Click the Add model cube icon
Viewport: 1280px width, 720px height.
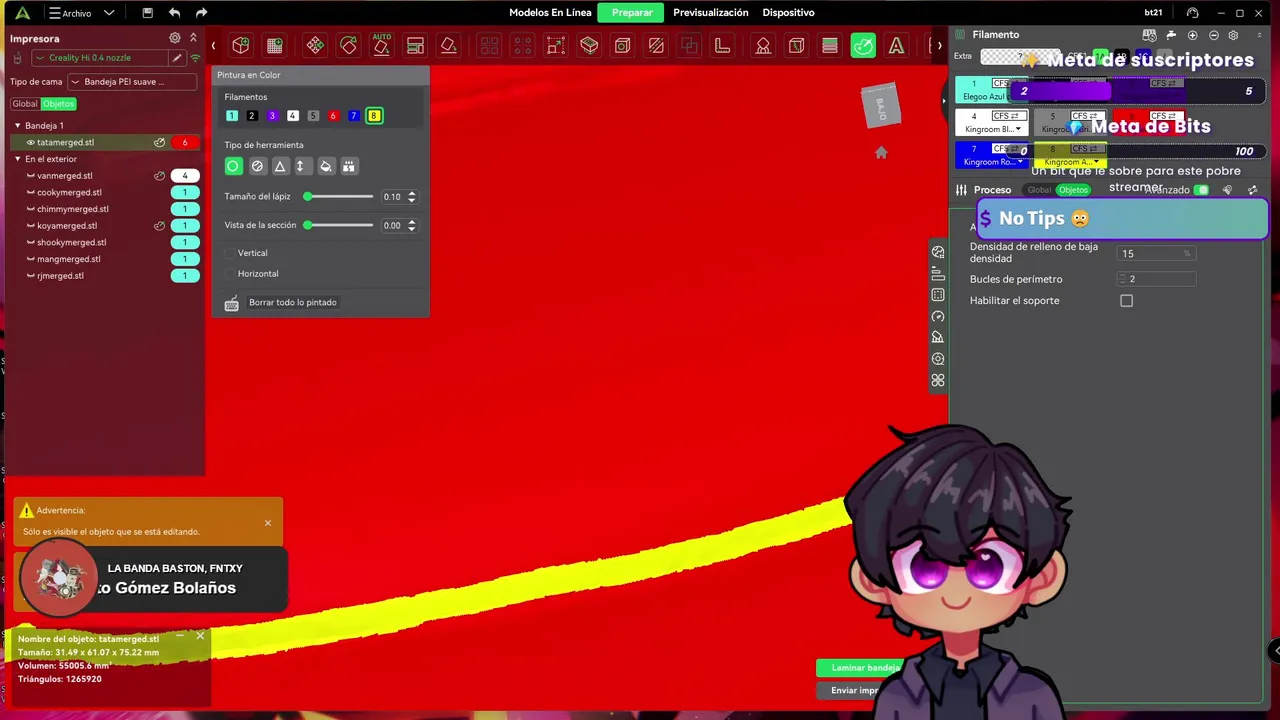point(241,45)
